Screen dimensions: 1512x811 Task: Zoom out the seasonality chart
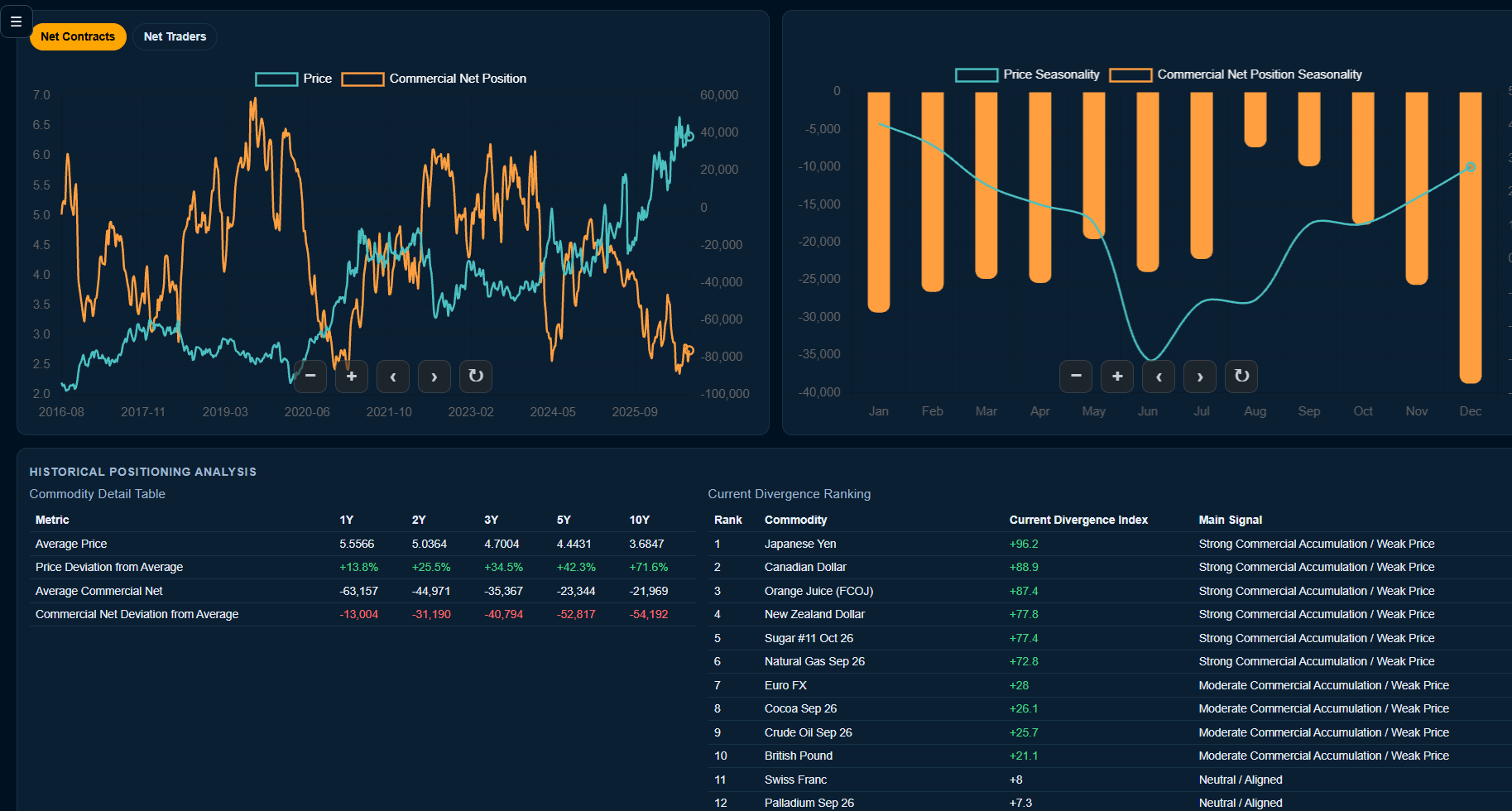click(x=1076, y=377)
